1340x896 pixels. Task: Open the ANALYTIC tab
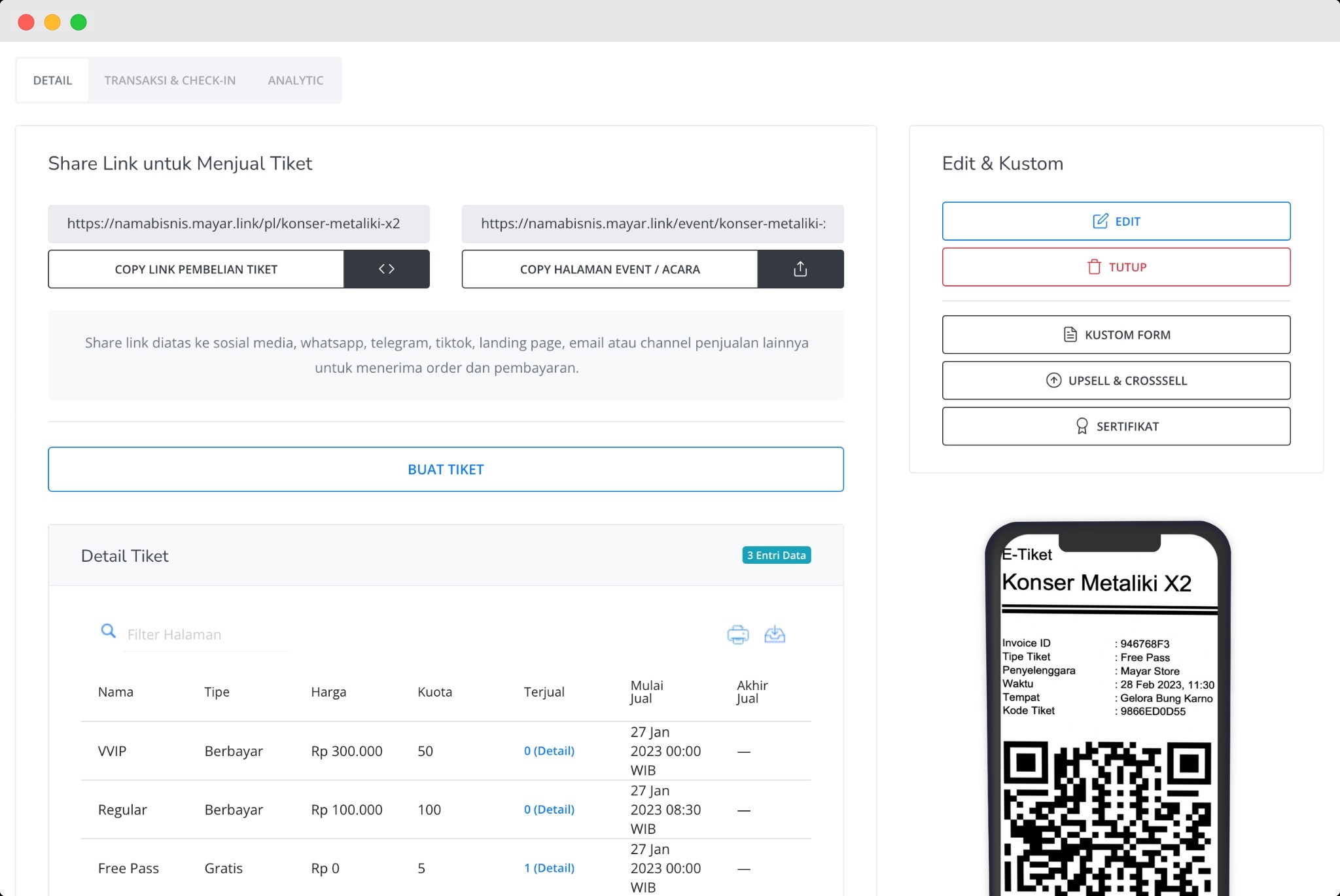(x=295, y=80)
